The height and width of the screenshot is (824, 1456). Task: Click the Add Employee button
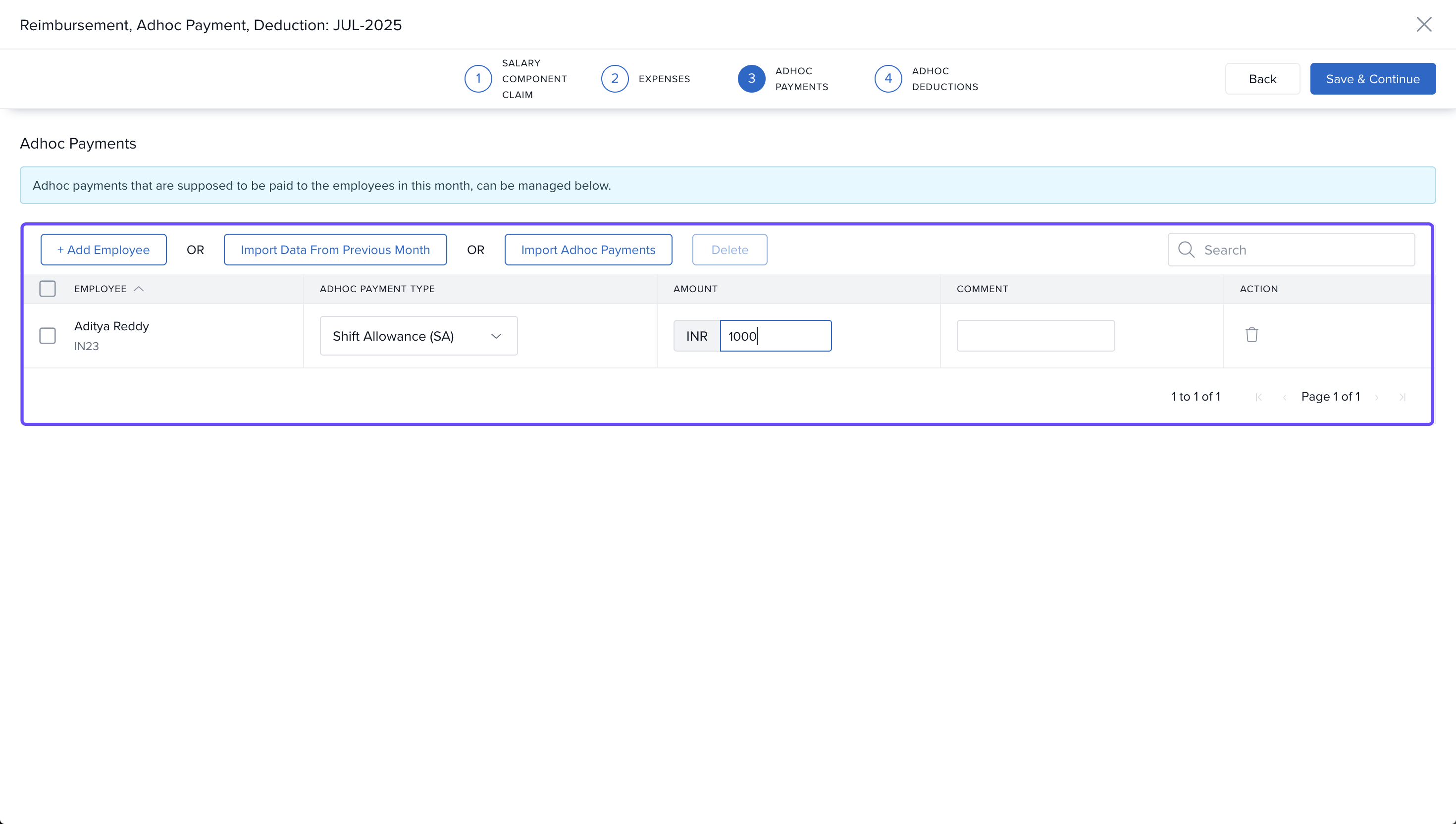tap(103, 250)
